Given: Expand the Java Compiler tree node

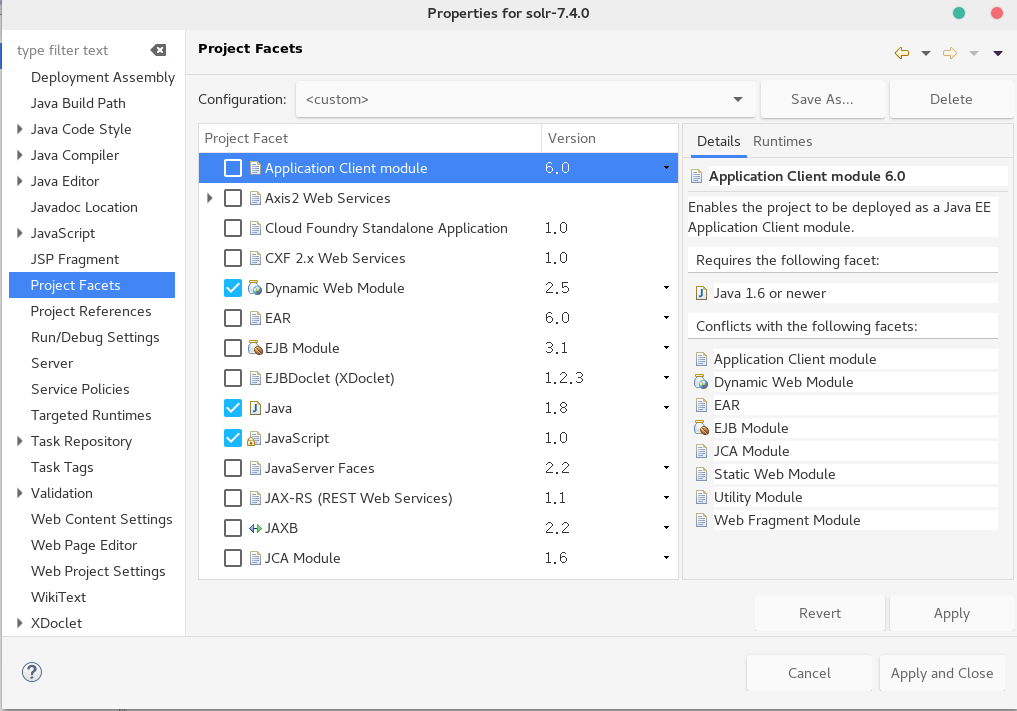Looking at the screenshot, I should (19, 155).
